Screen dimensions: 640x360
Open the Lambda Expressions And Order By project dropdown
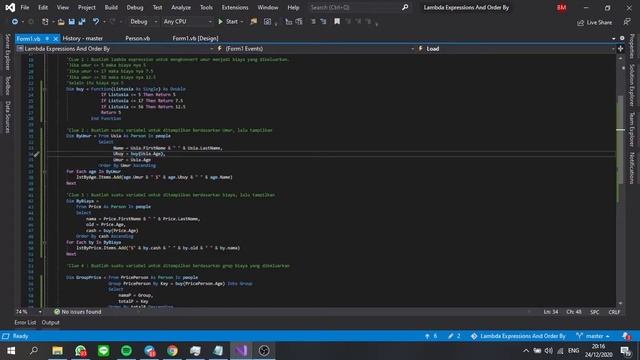click(x=115, y=49)
